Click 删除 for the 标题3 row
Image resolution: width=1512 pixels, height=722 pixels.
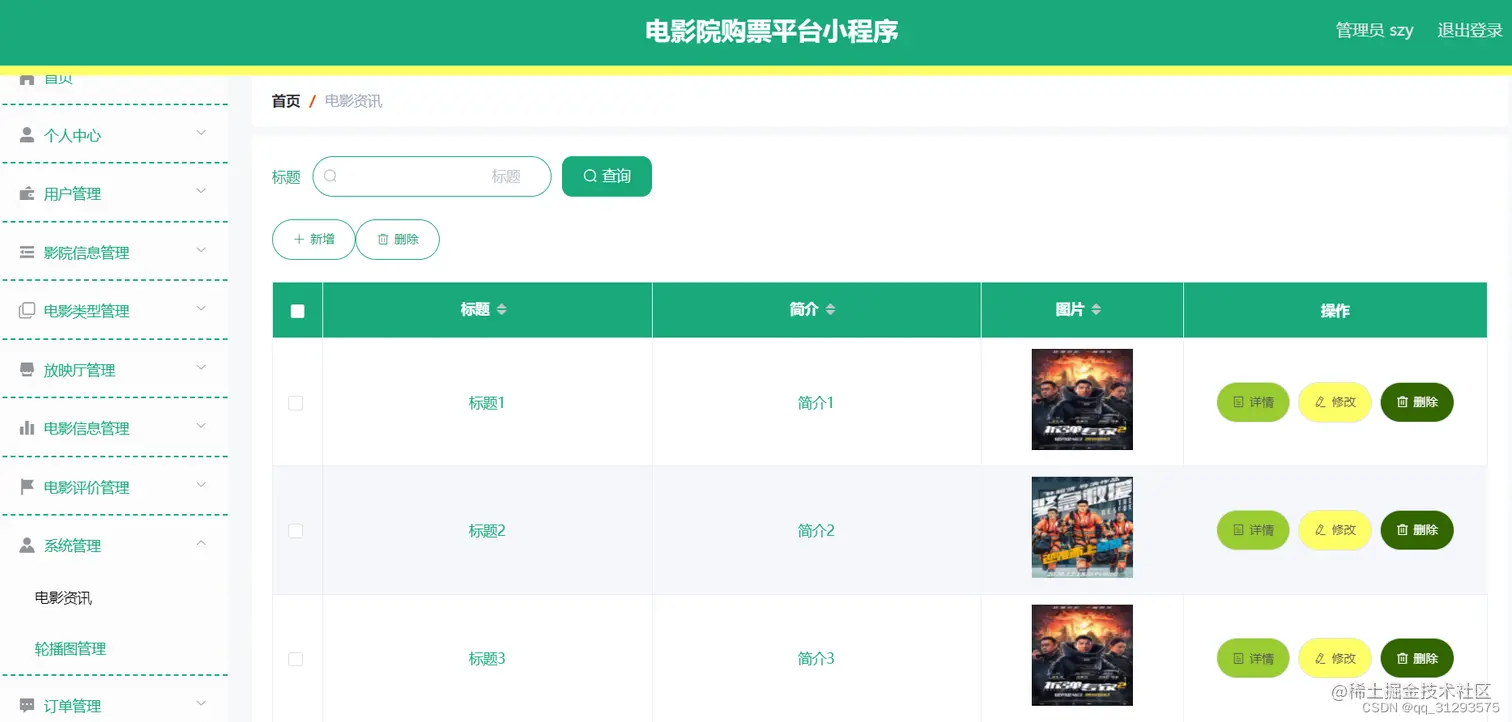click(1417, 658)
